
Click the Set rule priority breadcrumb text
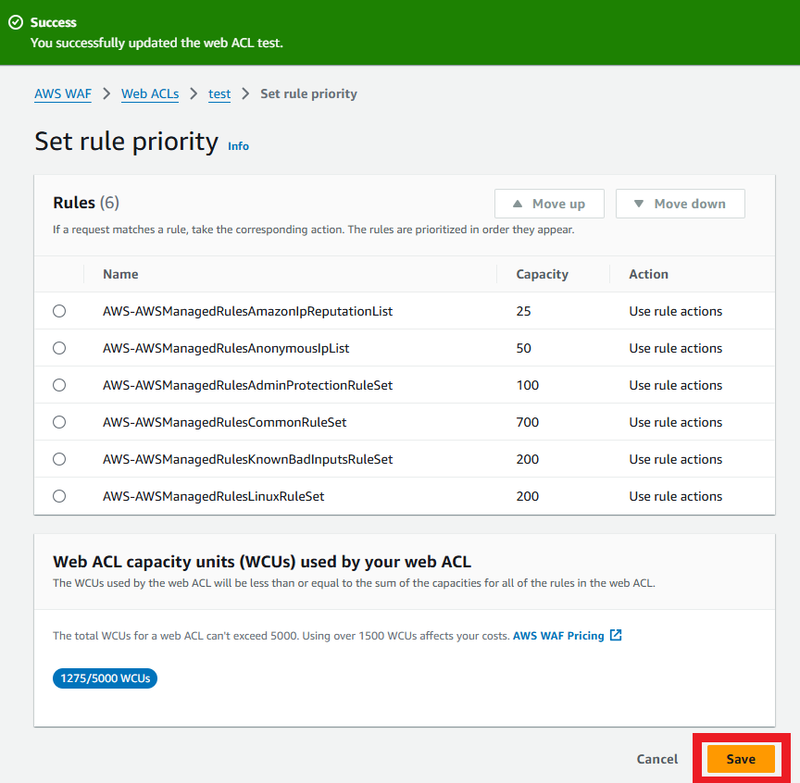tap(309, 94)
